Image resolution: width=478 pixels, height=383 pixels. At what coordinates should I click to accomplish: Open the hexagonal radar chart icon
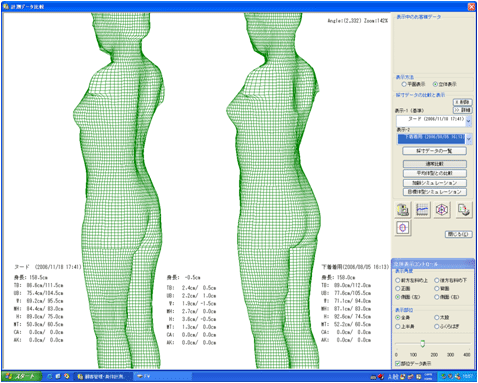pos(442,210)
